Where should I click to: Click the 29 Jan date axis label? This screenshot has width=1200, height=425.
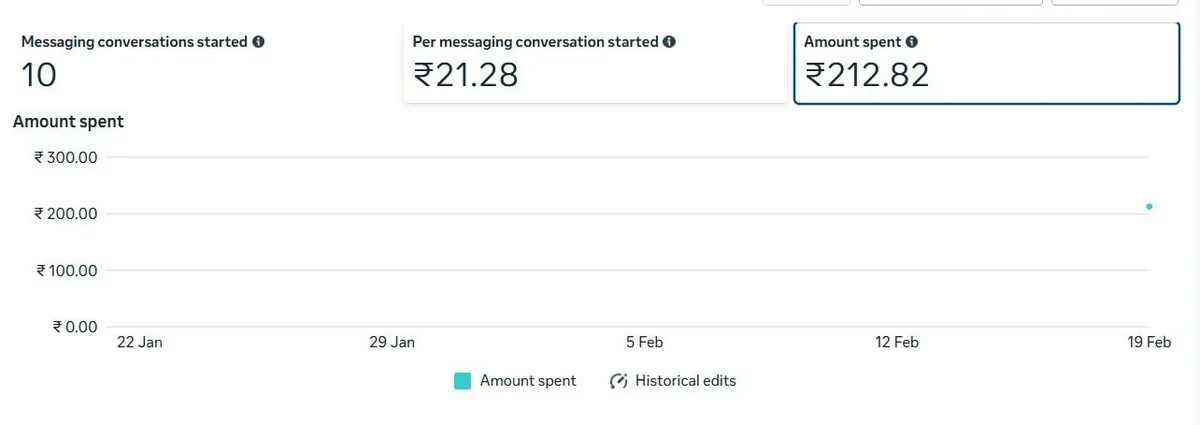click(x=392, y=342)
